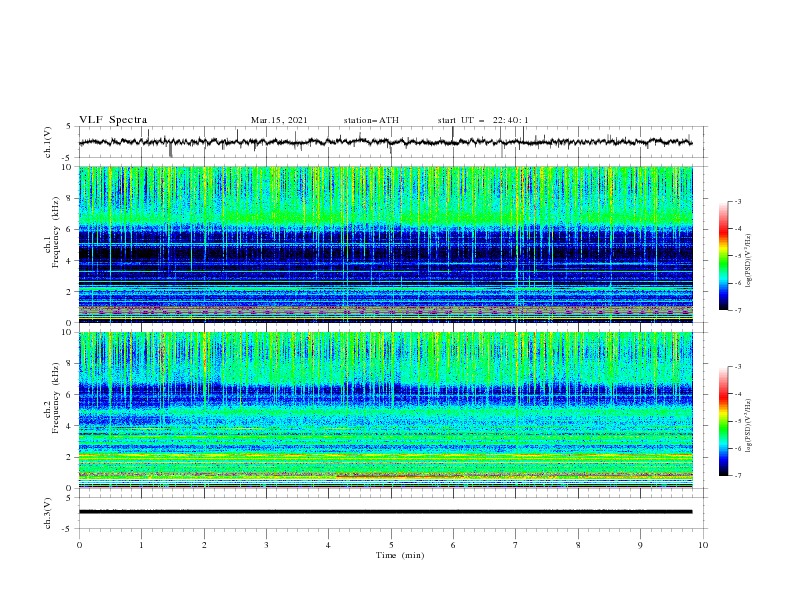This screenshot has width=792, height=612.
Task: Select the ch.2 colorbar "log(PSD)(V²/Hz)" label
Action: click(748, 426)
